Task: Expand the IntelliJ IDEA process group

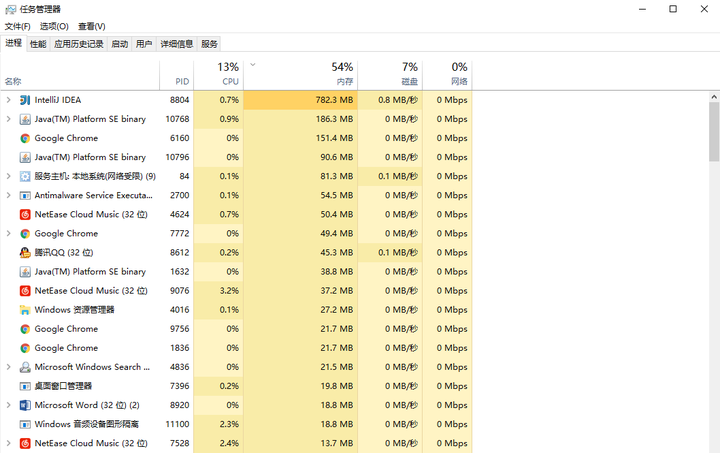Action: tap(8, 100)
